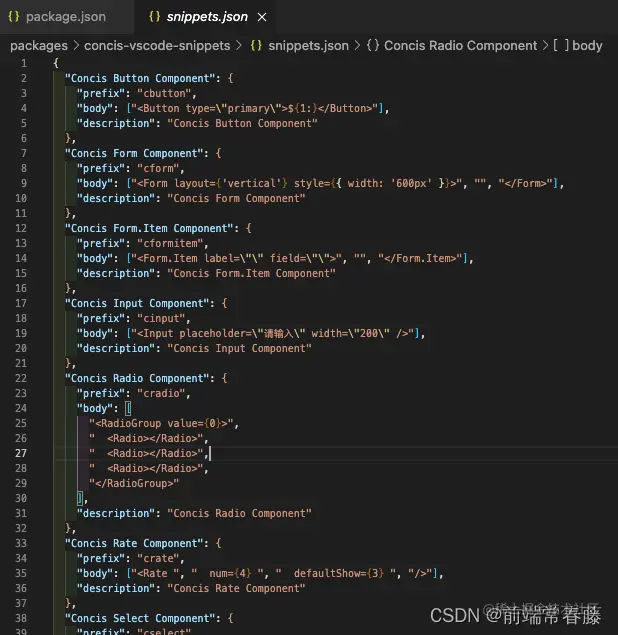
Task: Click the "cform" prefix value
Action: 158,168
